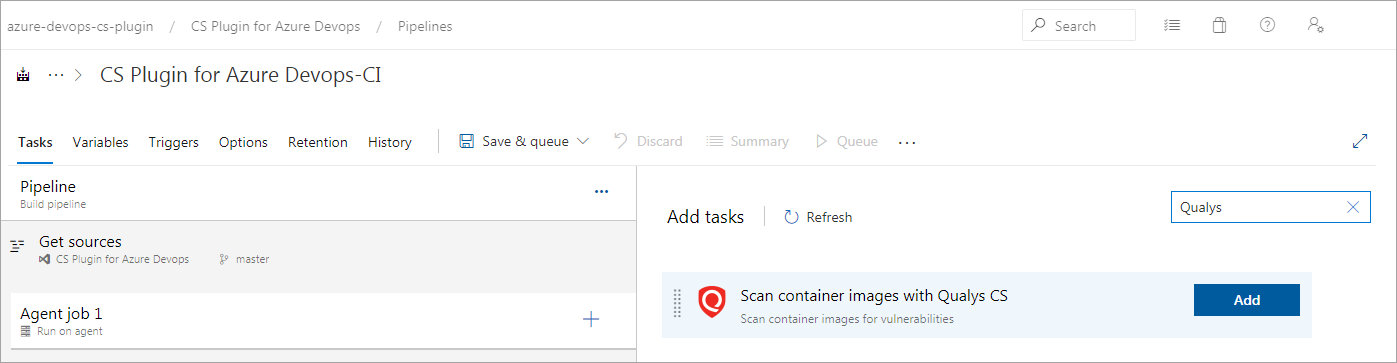
Task: Go to CS Plugin for Azure Devops breadcrumb
Action: coord(275,26)
